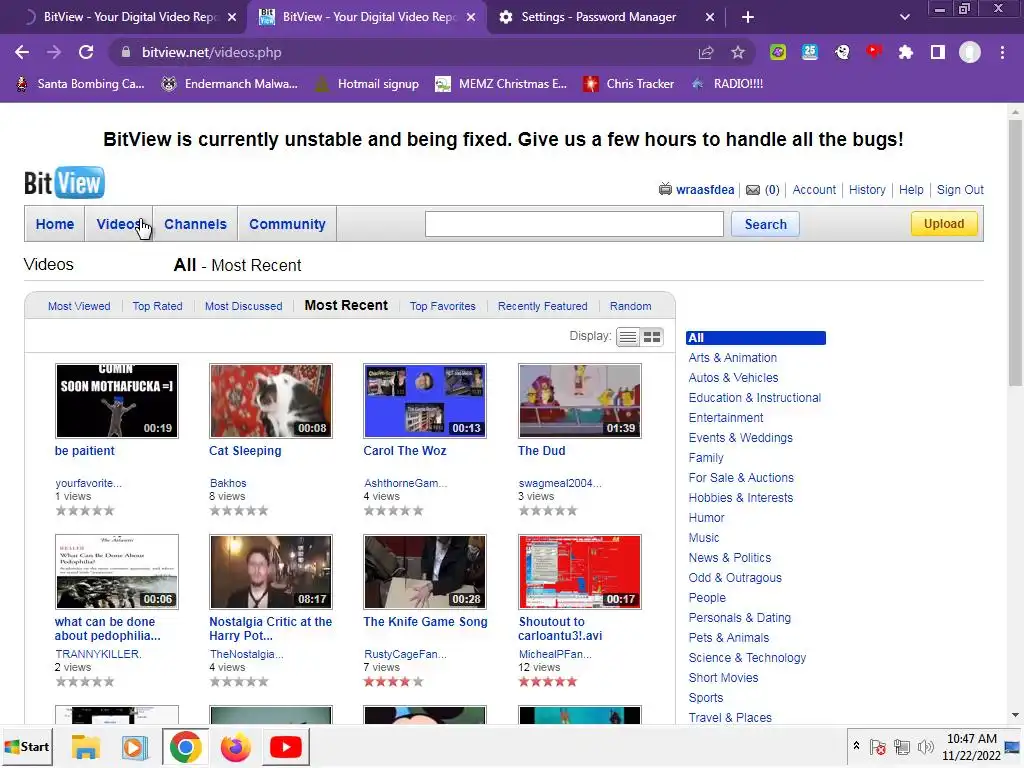1024x768 pixels.
Task: Select the Top Rated filter
Action: click(157, 306)
